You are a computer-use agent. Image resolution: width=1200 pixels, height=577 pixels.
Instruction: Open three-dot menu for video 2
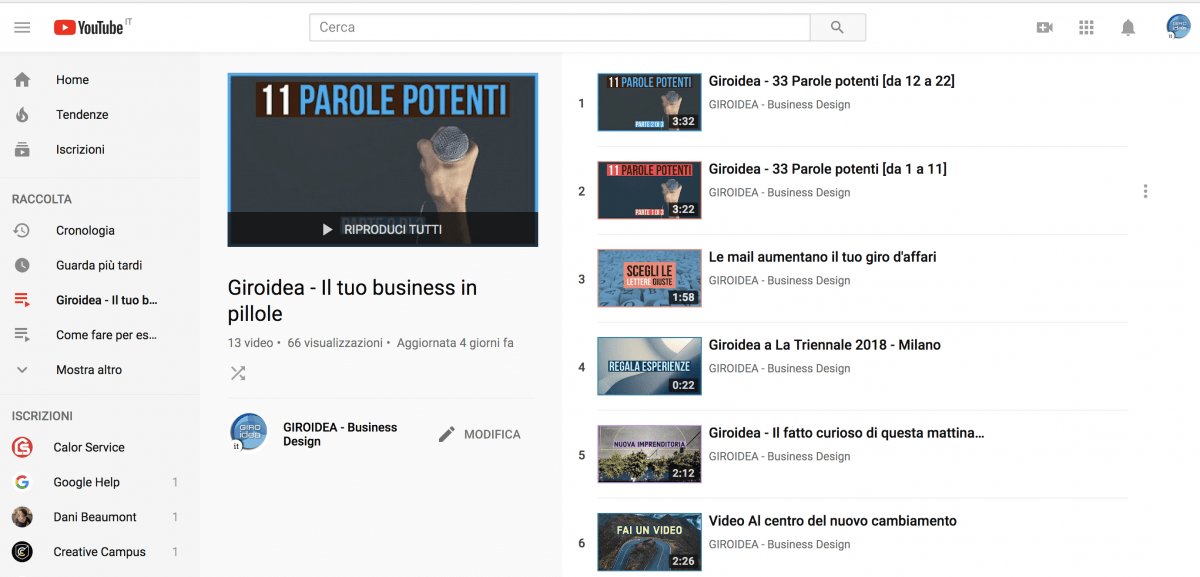(x=1145, y=191)
